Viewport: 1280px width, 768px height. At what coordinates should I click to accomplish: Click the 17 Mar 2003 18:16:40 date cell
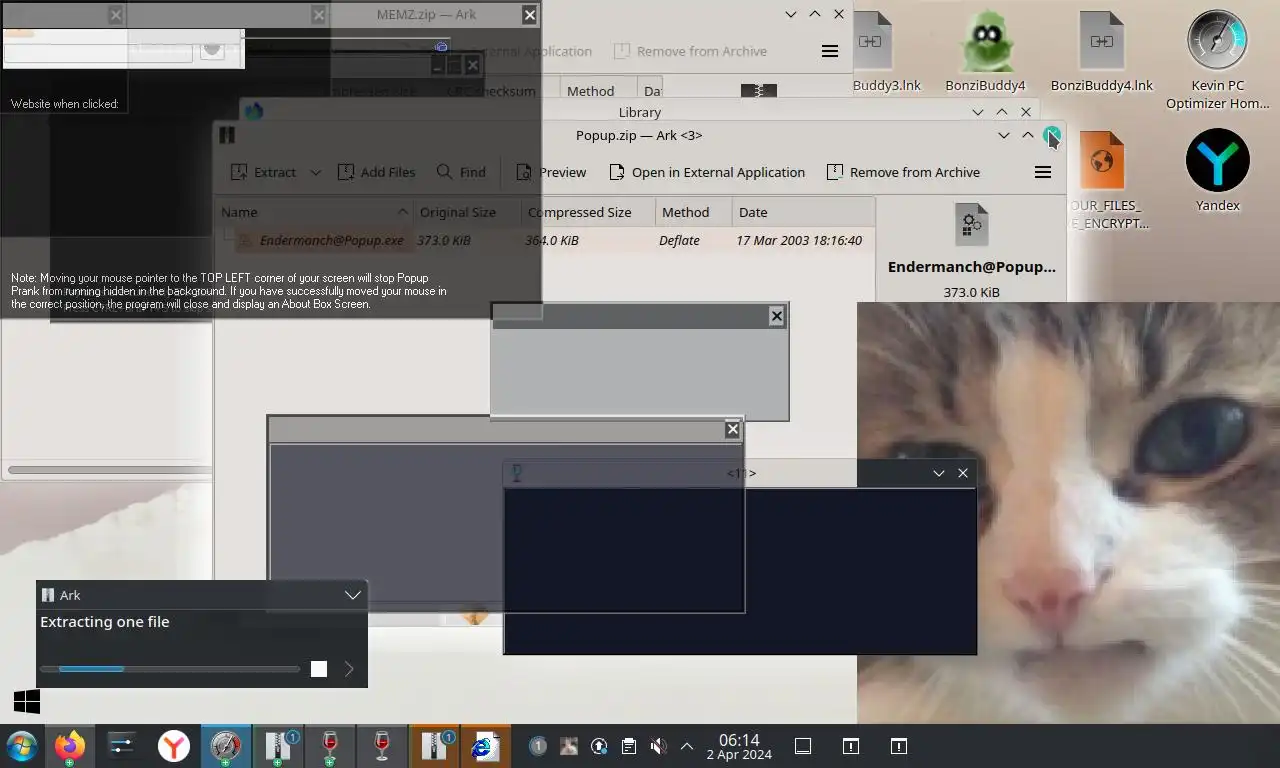(799, 240)
